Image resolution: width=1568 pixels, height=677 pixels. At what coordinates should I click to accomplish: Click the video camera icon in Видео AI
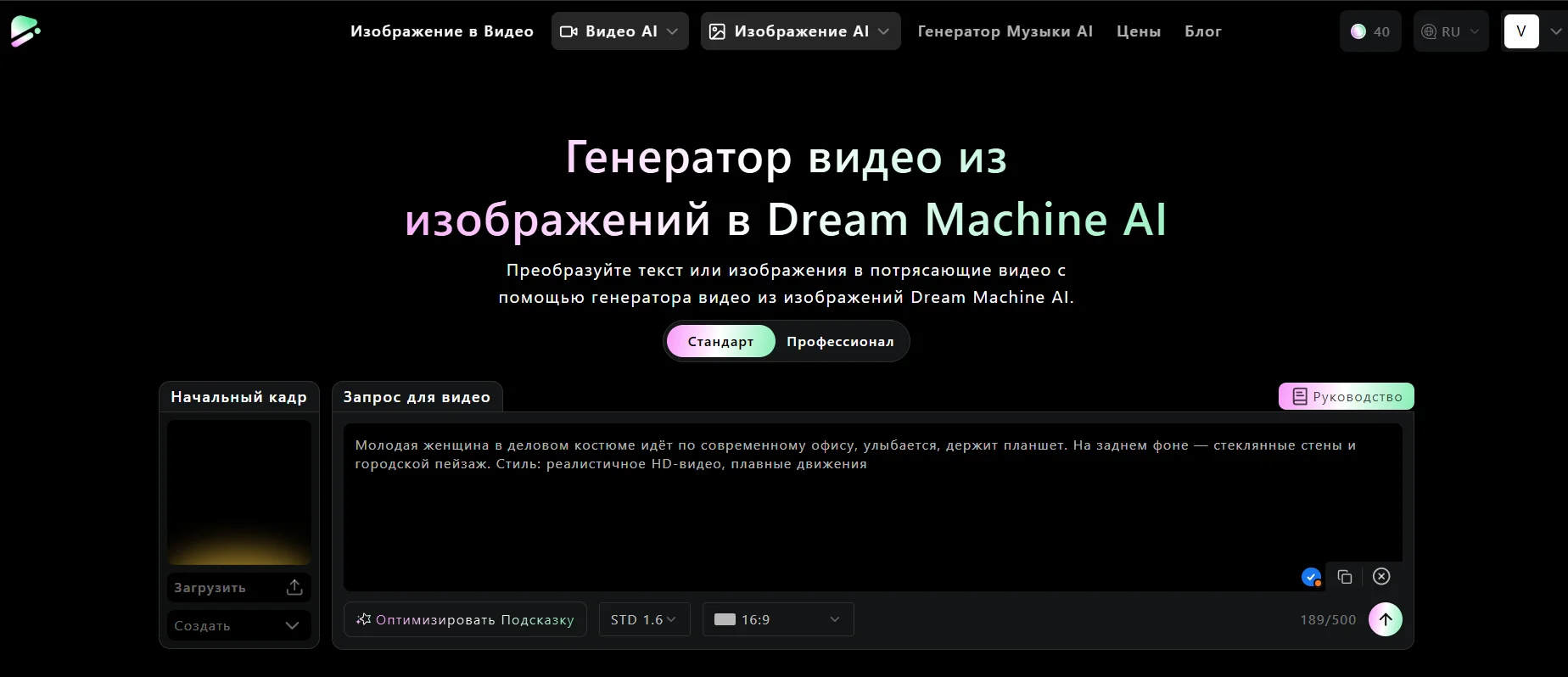(x=569, y=31)
